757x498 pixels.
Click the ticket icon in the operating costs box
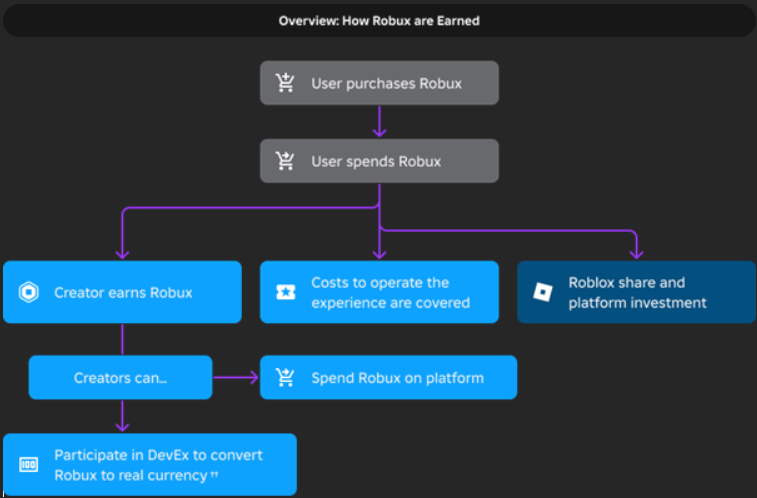(286, 293)
